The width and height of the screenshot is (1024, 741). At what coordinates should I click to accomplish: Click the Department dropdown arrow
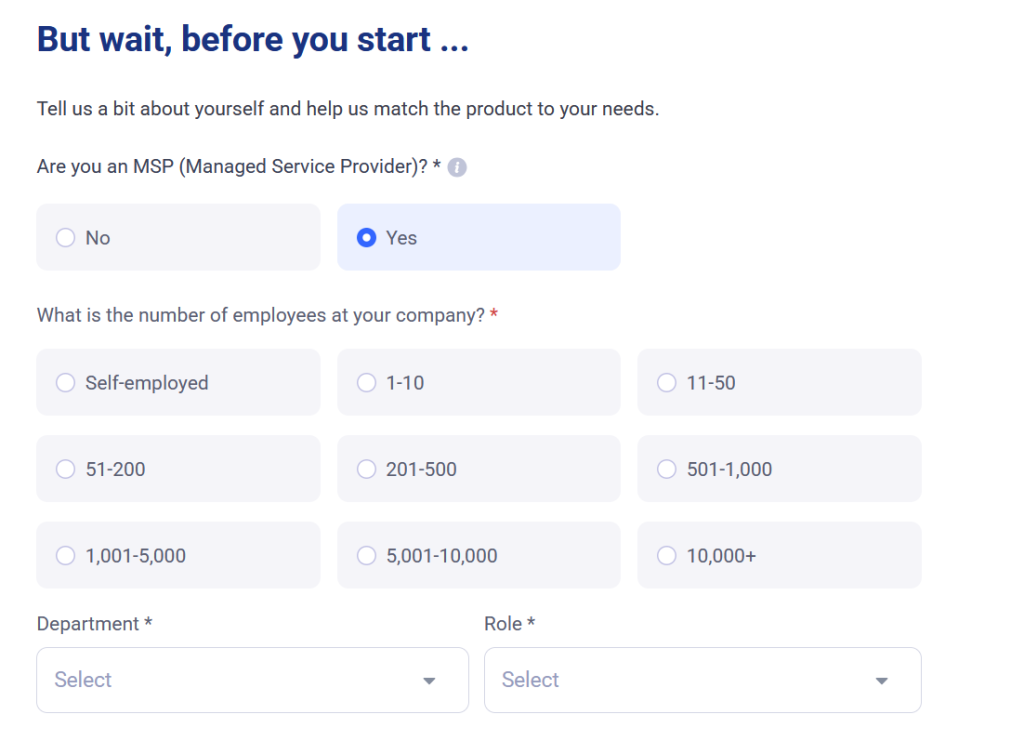coord(429,681)
